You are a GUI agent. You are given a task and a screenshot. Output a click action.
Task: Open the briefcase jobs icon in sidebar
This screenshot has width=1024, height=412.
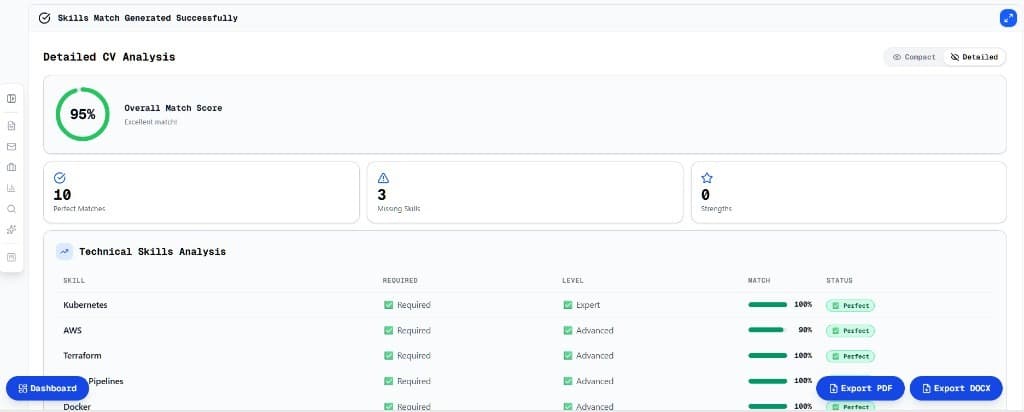11,167
